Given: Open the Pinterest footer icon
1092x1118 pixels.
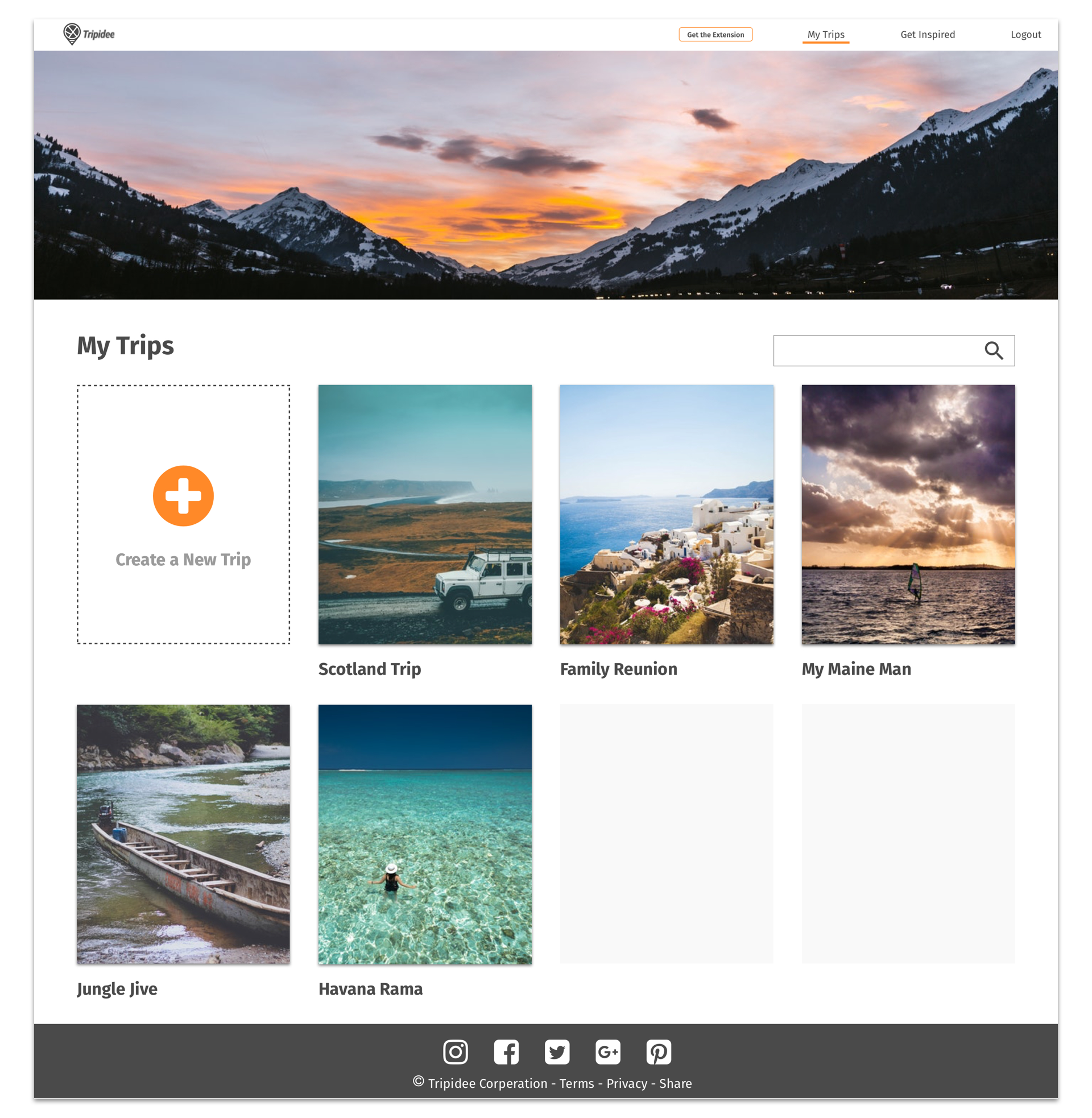Looking at the screenshot, I should click(x=659, y=1051).
